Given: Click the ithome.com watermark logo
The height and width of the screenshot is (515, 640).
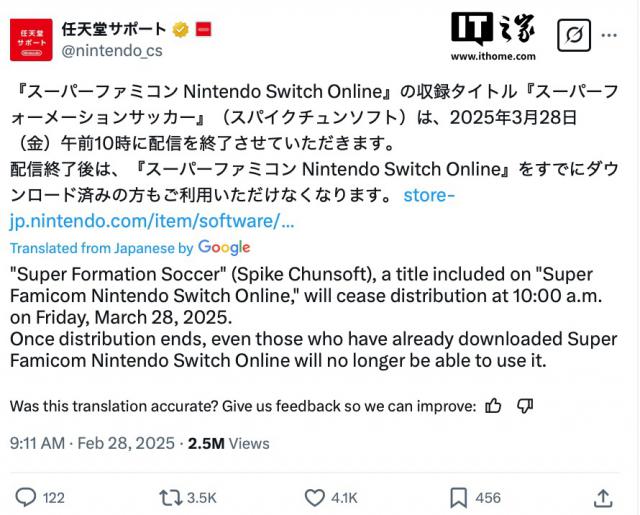Looking at the screenshot, I should (x=493, y=38).
